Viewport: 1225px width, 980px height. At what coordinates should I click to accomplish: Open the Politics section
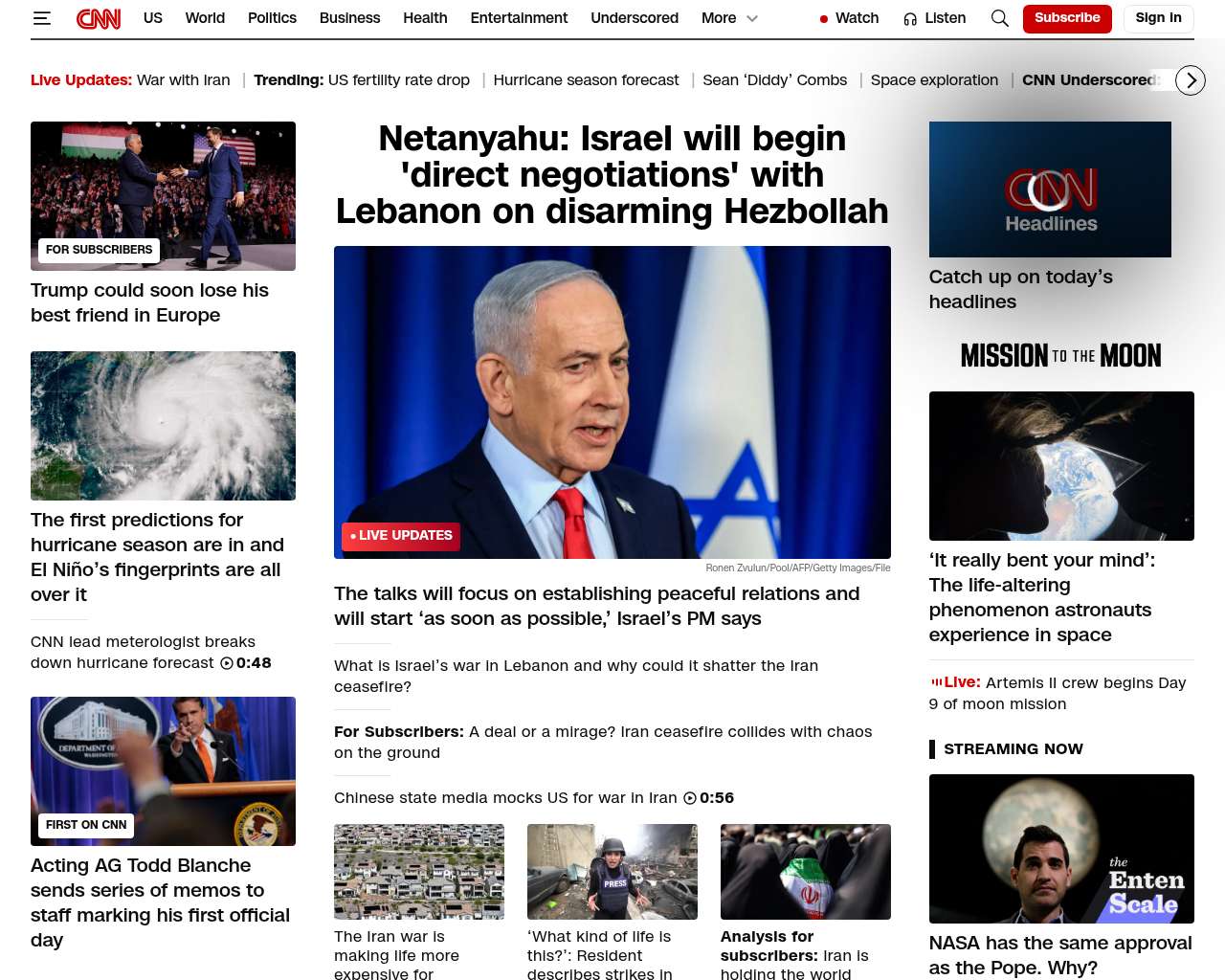pyautogui.click(x=272, y=18)
